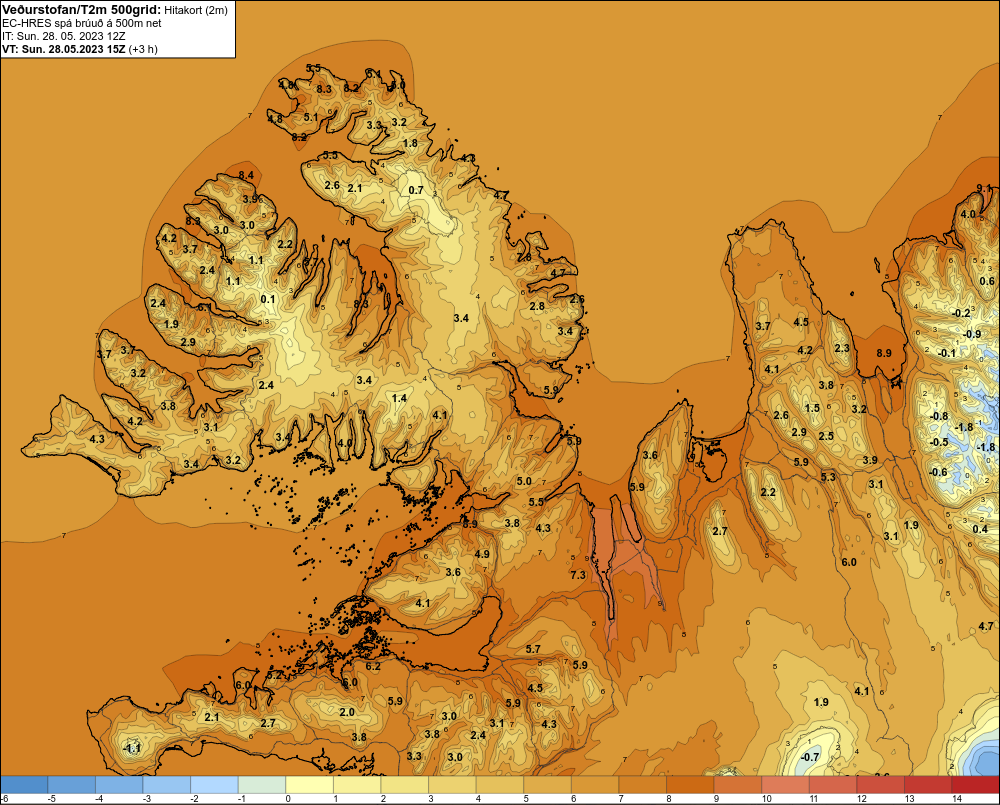Click the temperature value 5.2 on the map

point(275,674)
